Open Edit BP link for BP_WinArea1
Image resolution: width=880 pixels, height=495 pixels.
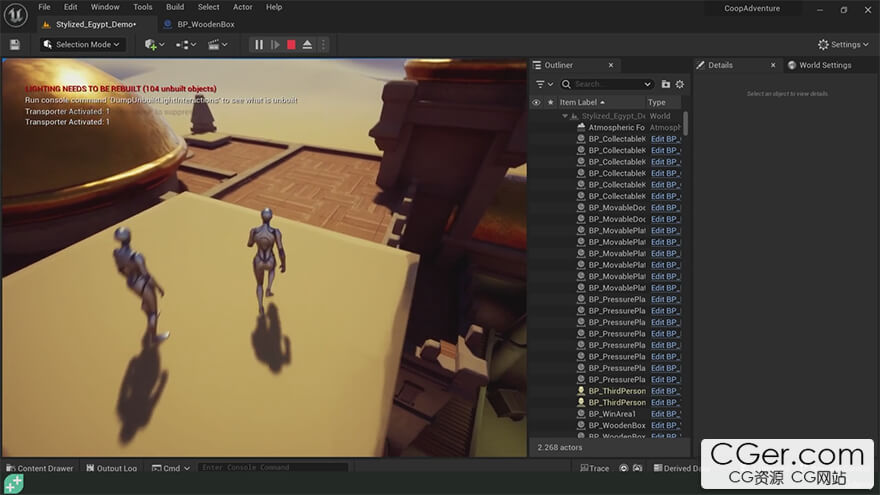coord(666,414)
